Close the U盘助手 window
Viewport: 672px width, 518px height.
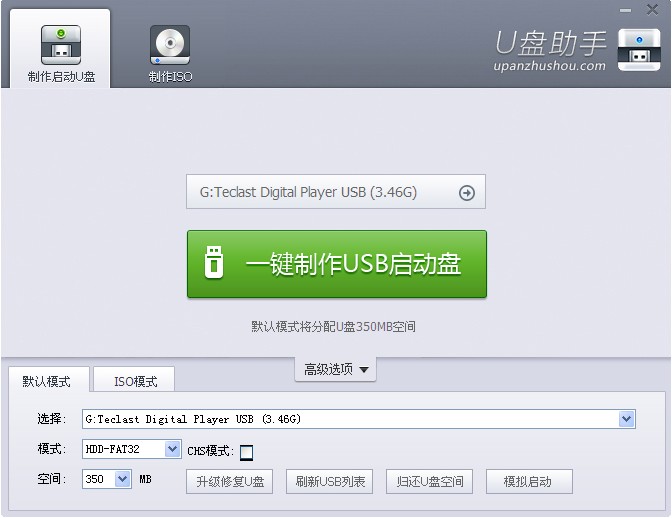pos(652,10)
